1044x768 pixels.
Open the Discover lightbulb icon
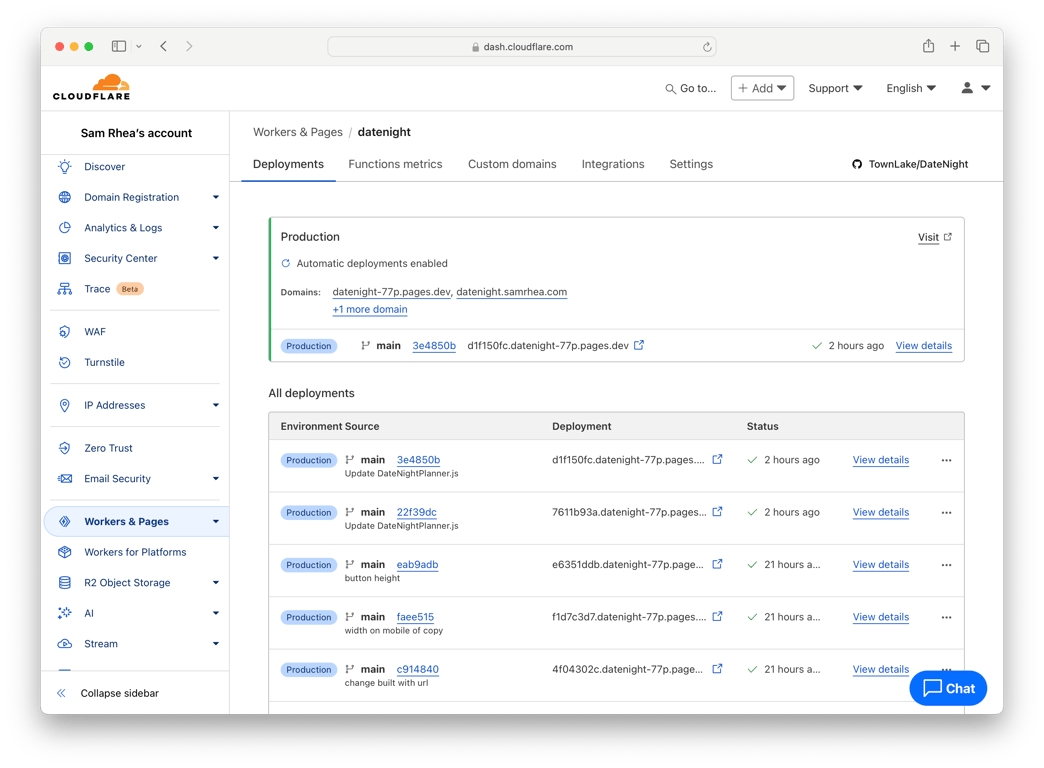click(65, 167)
